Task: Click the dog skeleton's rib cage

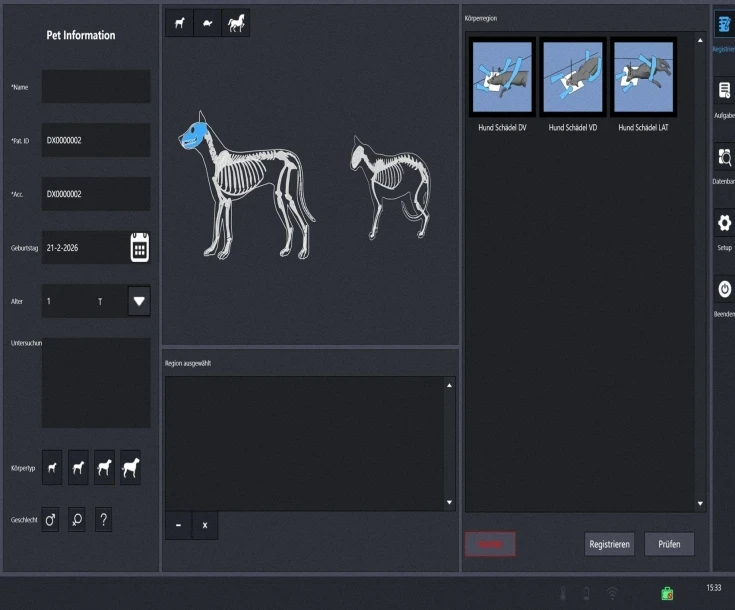Action: coord(240,175)
